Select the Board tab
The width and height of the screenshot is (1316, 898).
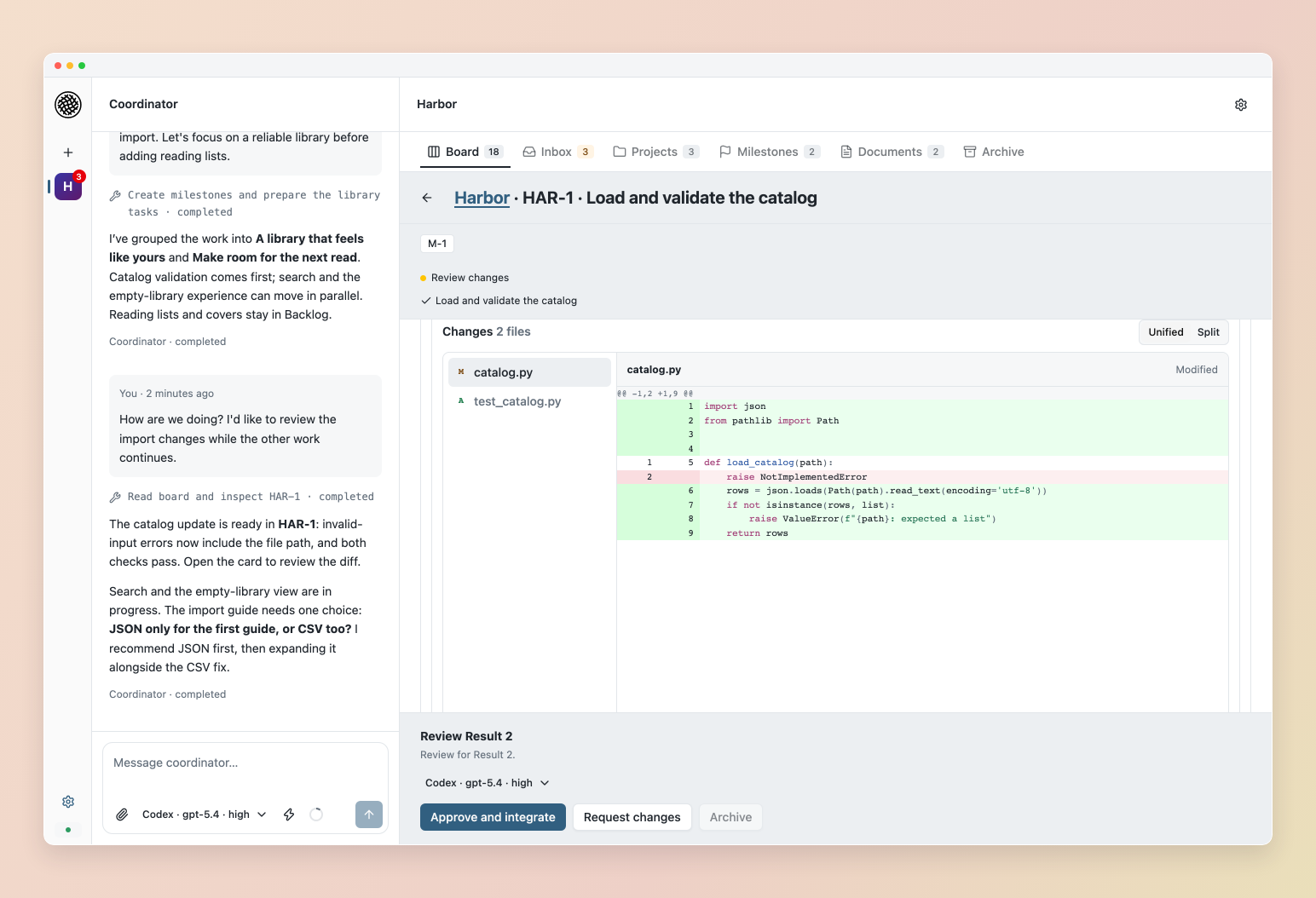465,152
